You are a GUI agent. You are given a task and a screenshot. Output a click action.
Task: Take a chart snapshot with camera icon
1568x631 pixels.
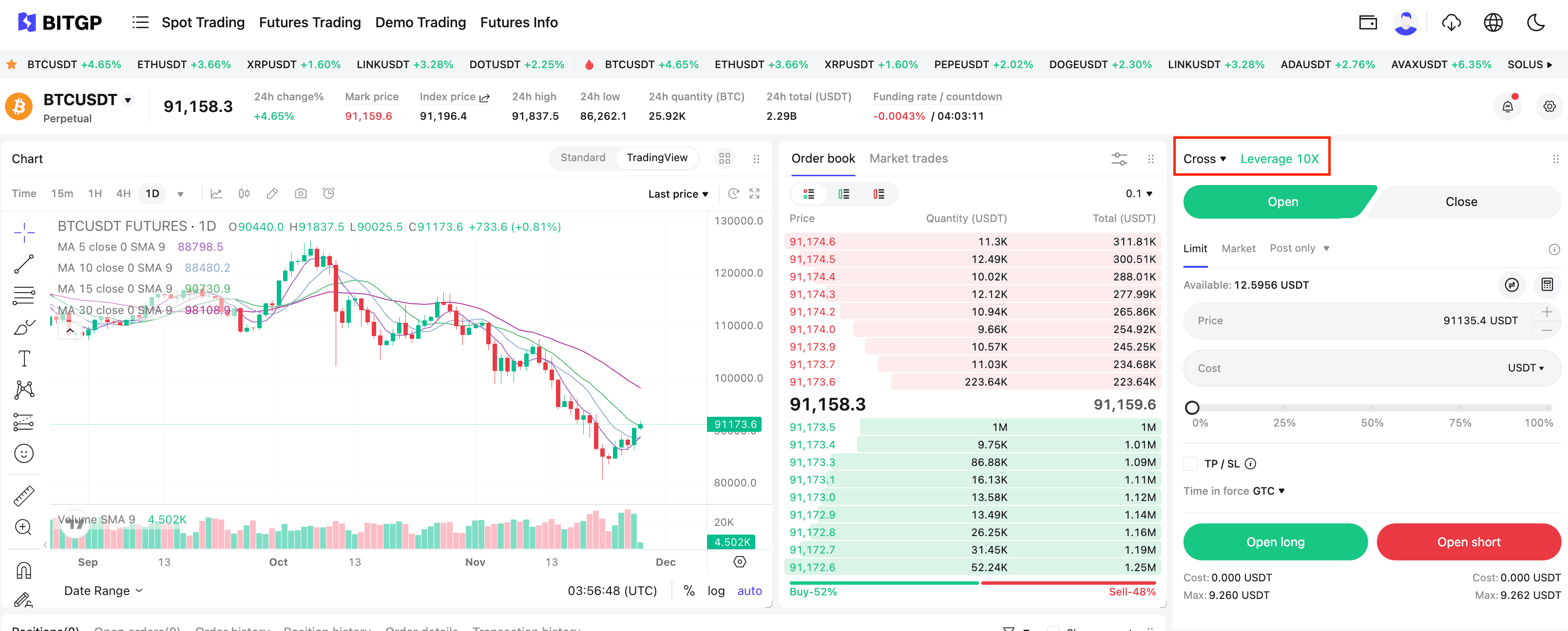(301, 193)
